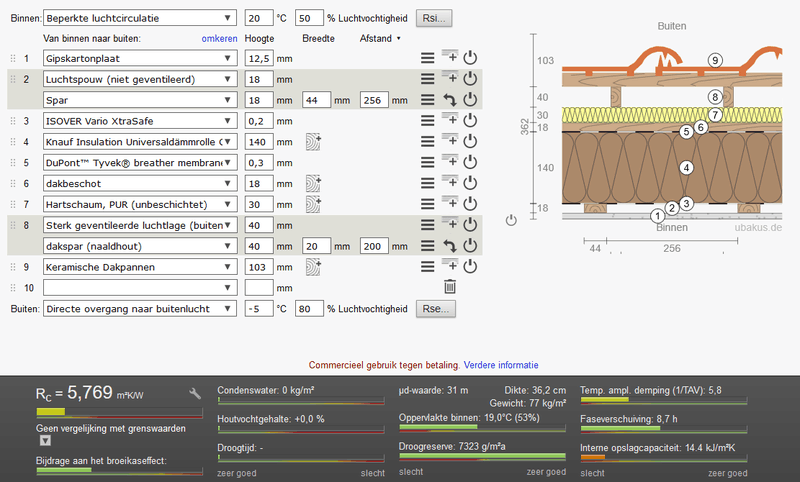Viewport: 800px width, 482px height.
Task: Delete empty layer 10 with trash icon
Action: (449, 287)
